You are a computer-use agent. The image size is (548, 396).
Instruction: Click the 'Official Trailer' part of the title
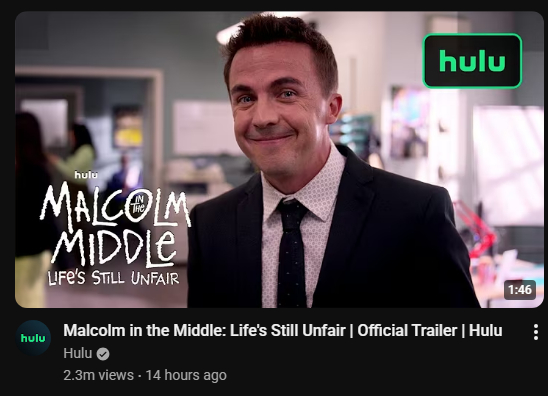click(407, 330)
